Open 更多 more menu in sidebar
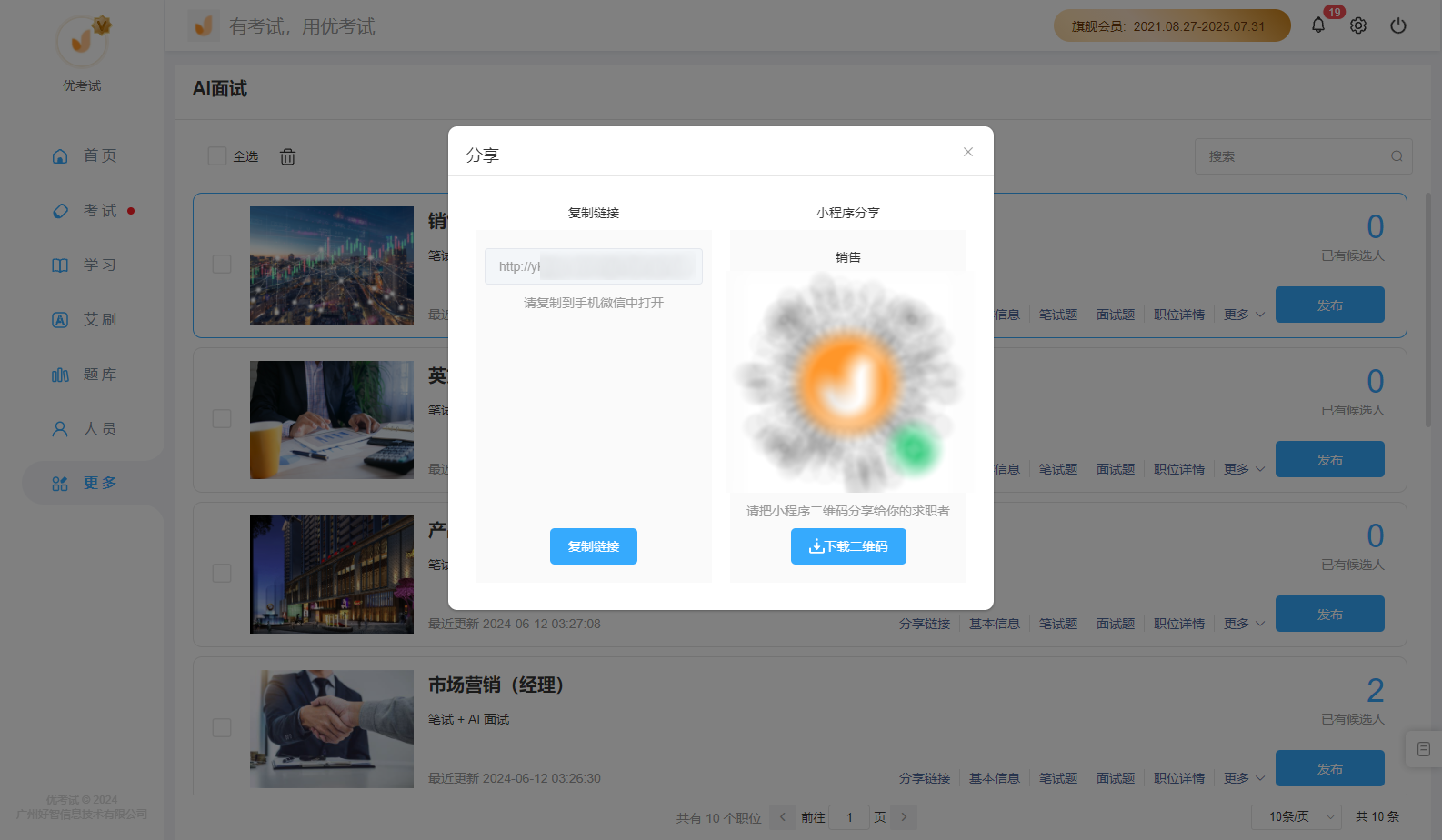The height and width of the screenshot is (840, 1442). coord(84,483)
